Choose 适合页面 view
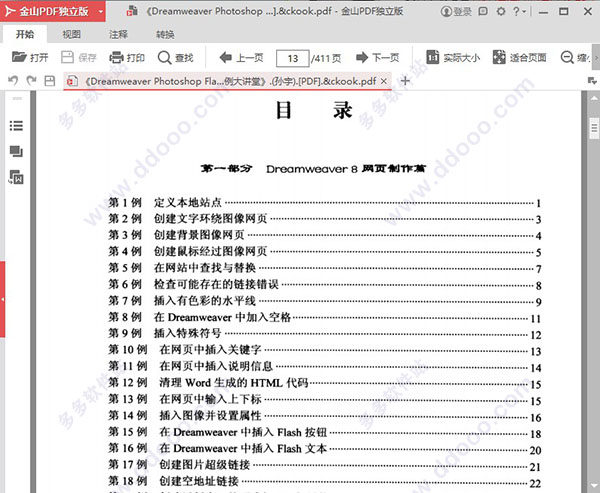This screenshot has width=600, height=493. pos(519,57)
